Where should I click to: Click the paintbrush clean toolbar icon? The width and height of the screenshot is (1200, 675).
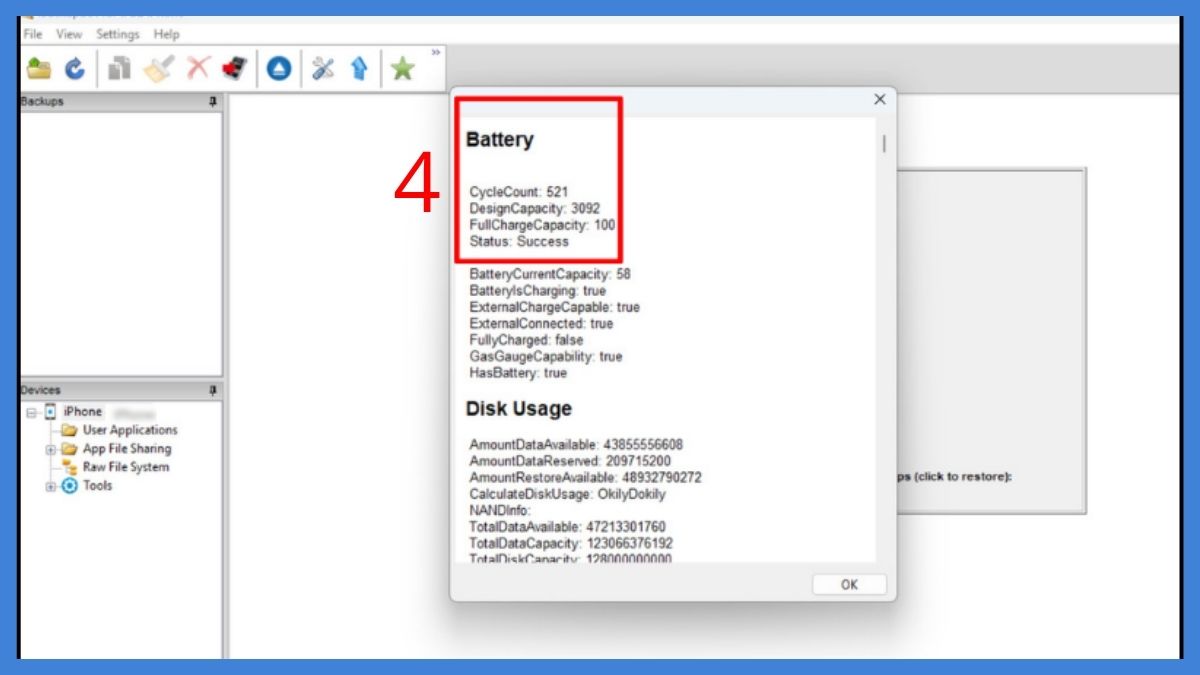coord(159,68)
